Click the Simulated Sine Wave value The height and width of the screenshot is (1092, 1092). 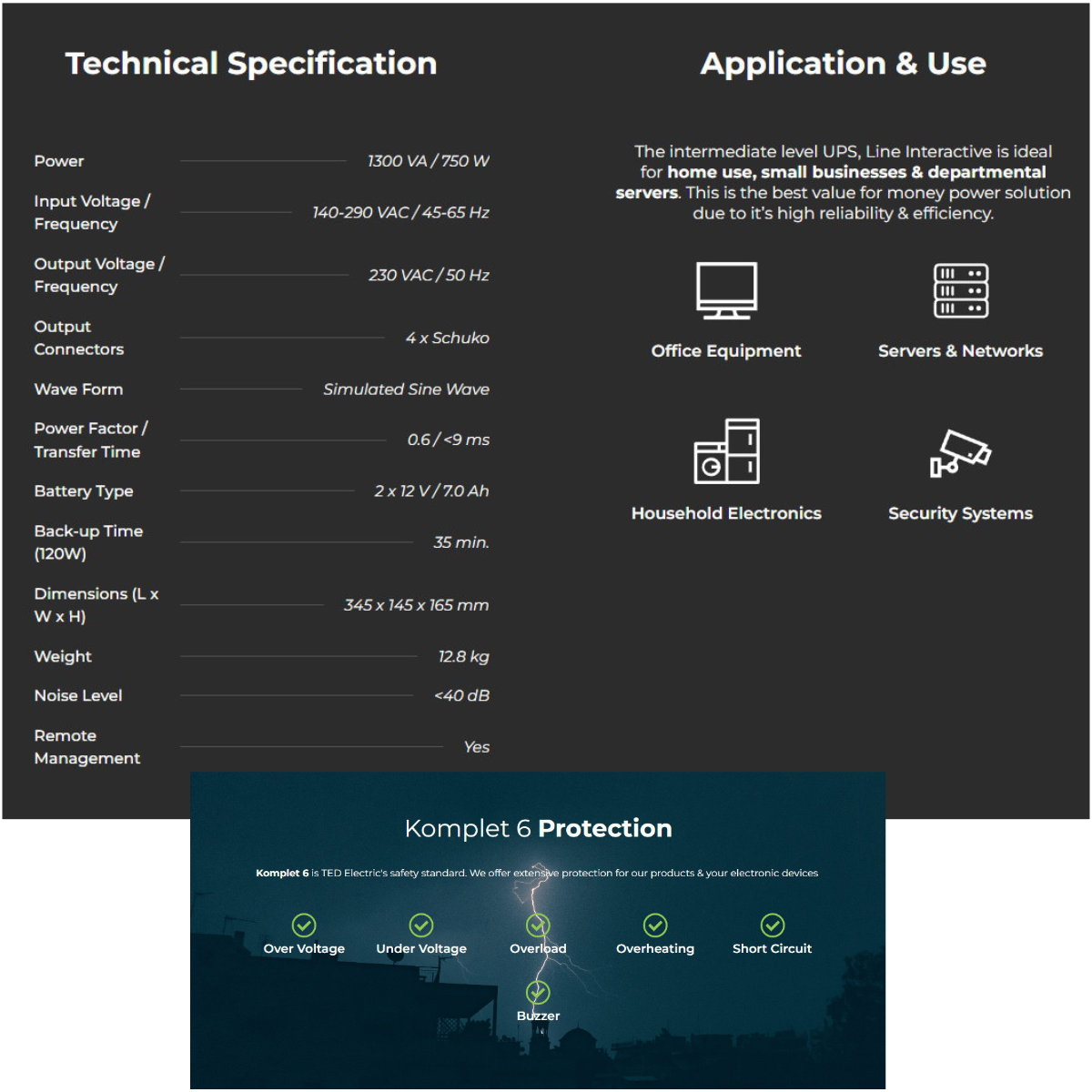[x=406, y=389]
